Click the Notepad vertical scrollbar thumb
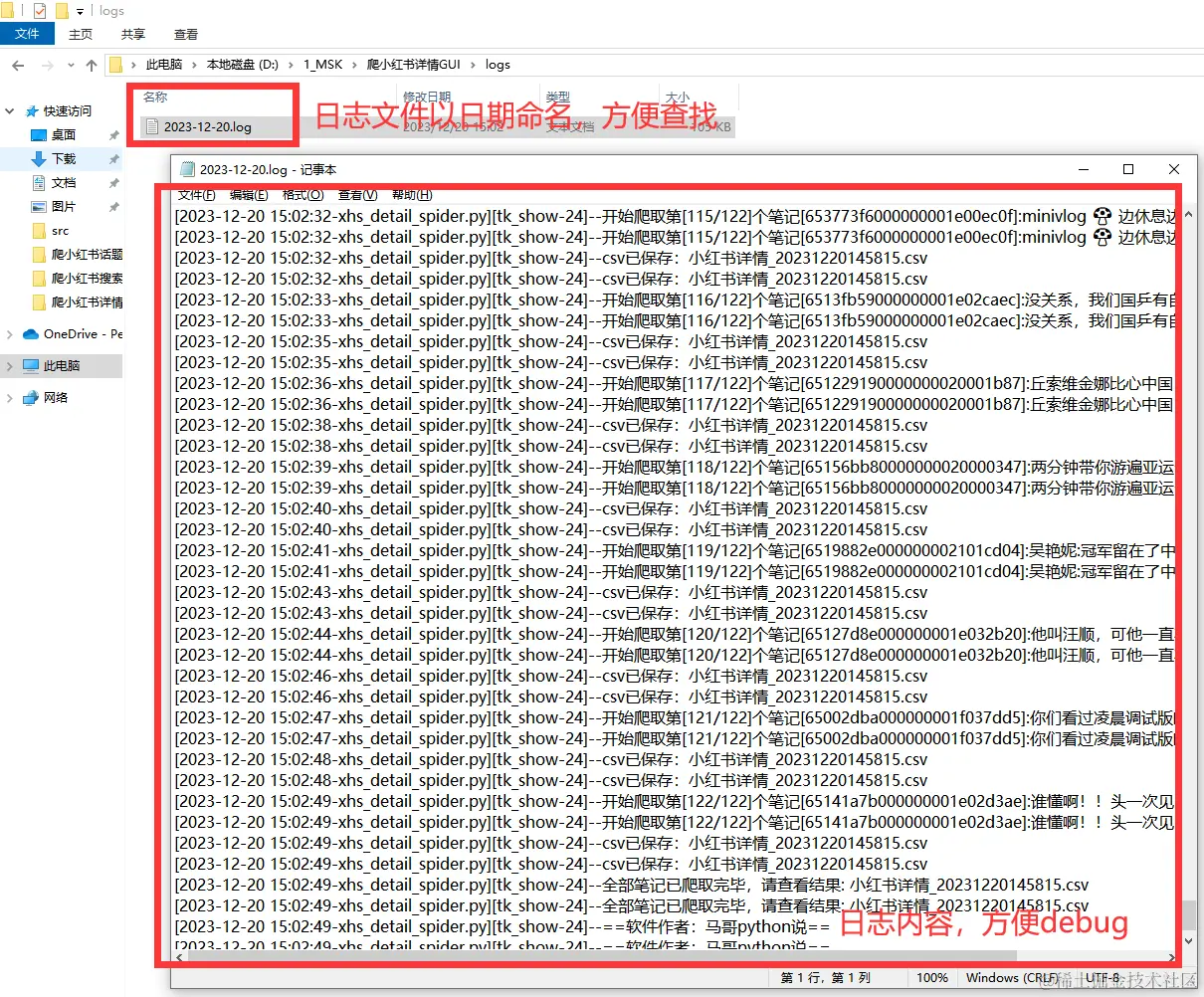 pos(1188,916)
